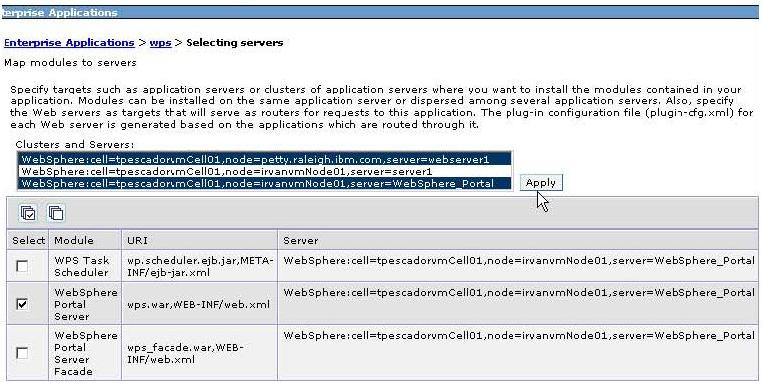Select the server=server1 list entry
The height and width of the screenshot is (388, 765).
point(265,172)
